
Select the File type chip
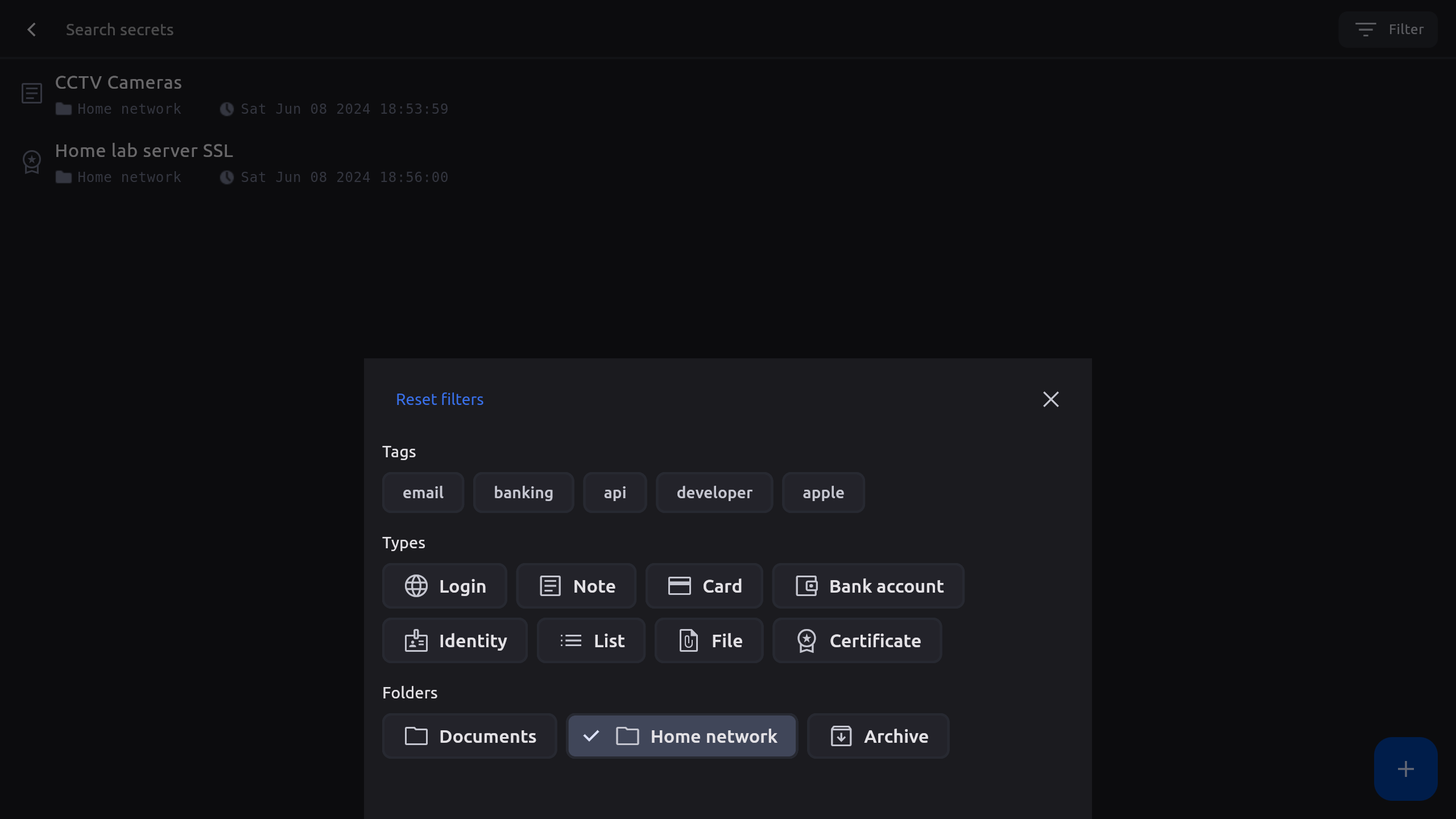pos(709,640)
